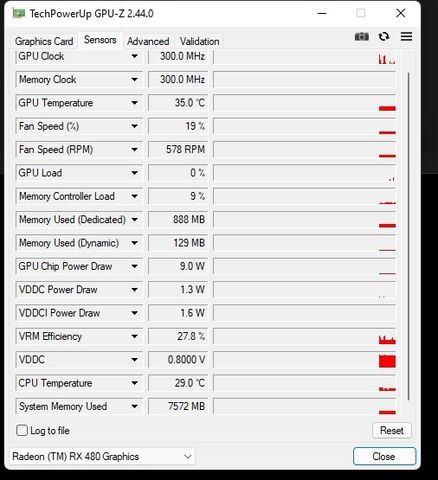Open the Advanced tab

tap(148, 41)
